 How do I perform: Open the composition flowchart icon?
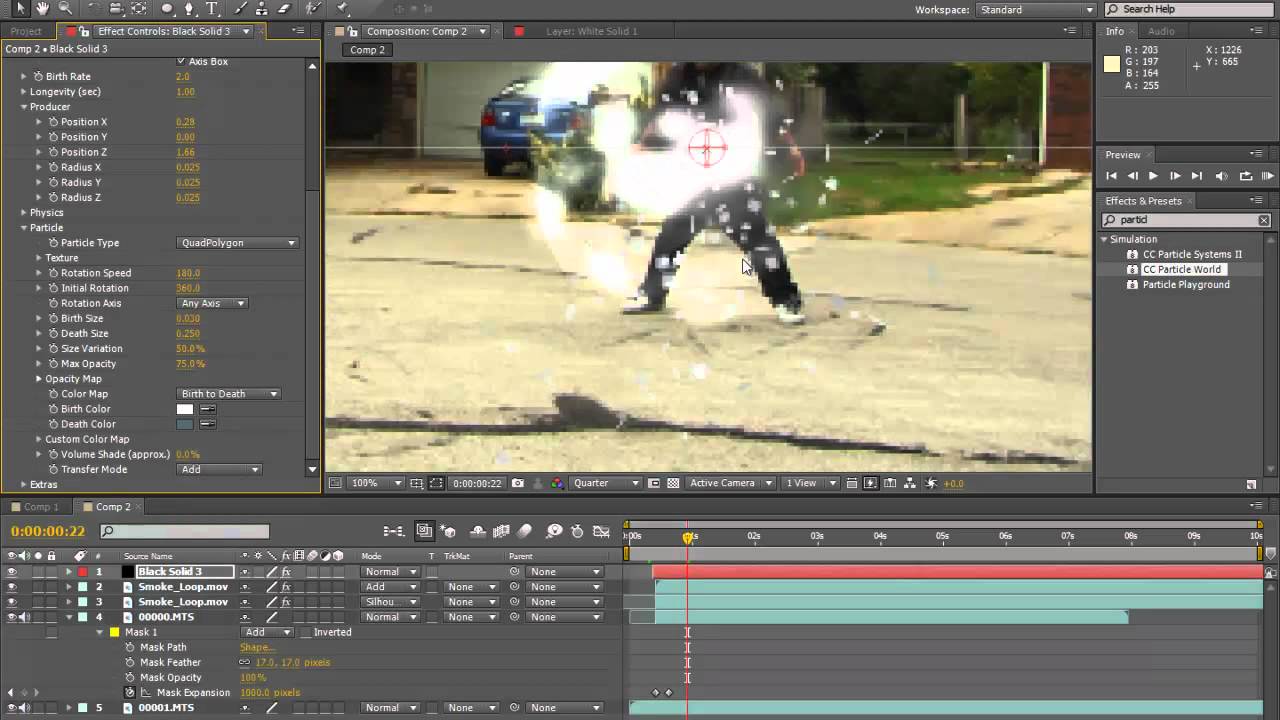tap(910, 483)
